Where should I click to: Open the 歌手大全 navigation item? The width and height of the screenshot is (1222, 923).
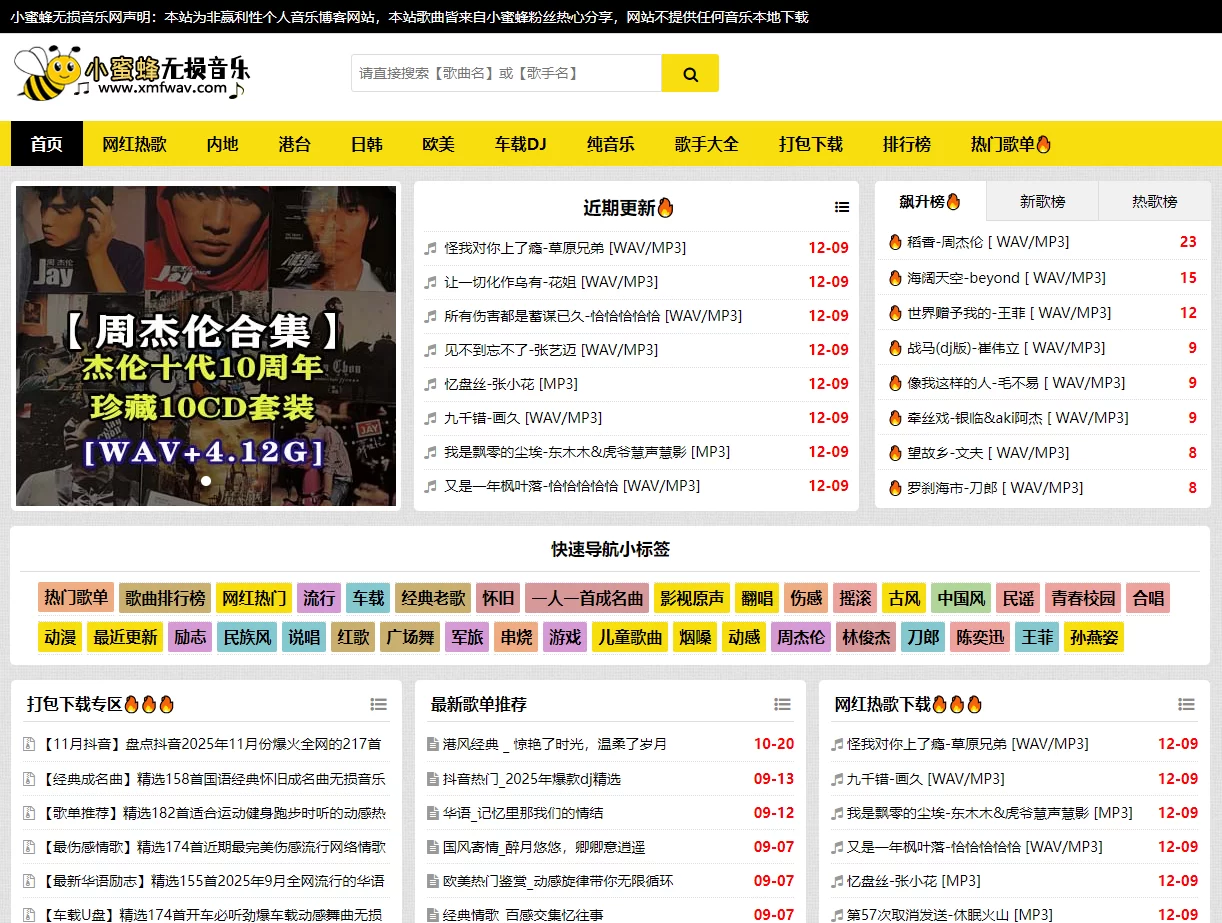(705, 143)
